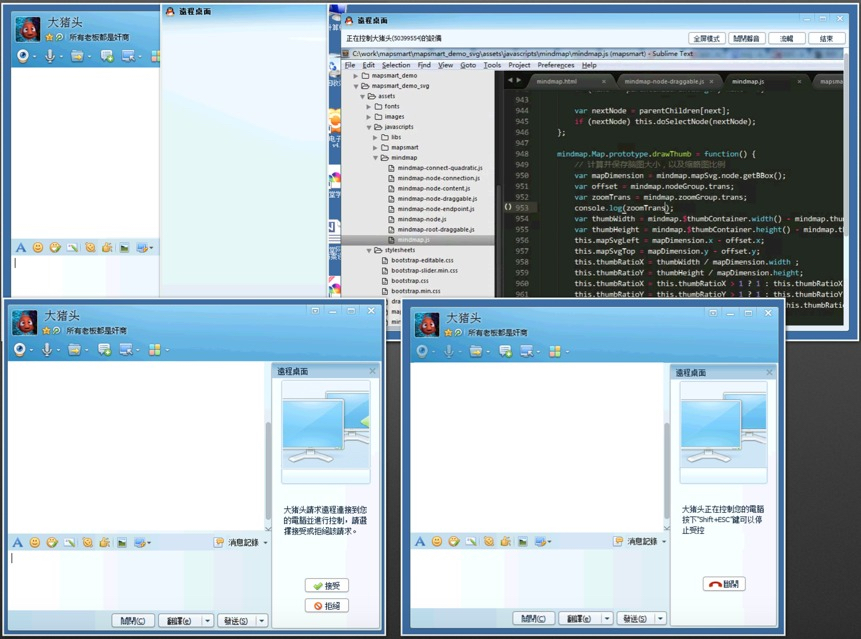Click the video call icon in bottom-left chat toolbar
Image resolution: width=861 pixels, height=639 pixels.
(x=20, y=350)
